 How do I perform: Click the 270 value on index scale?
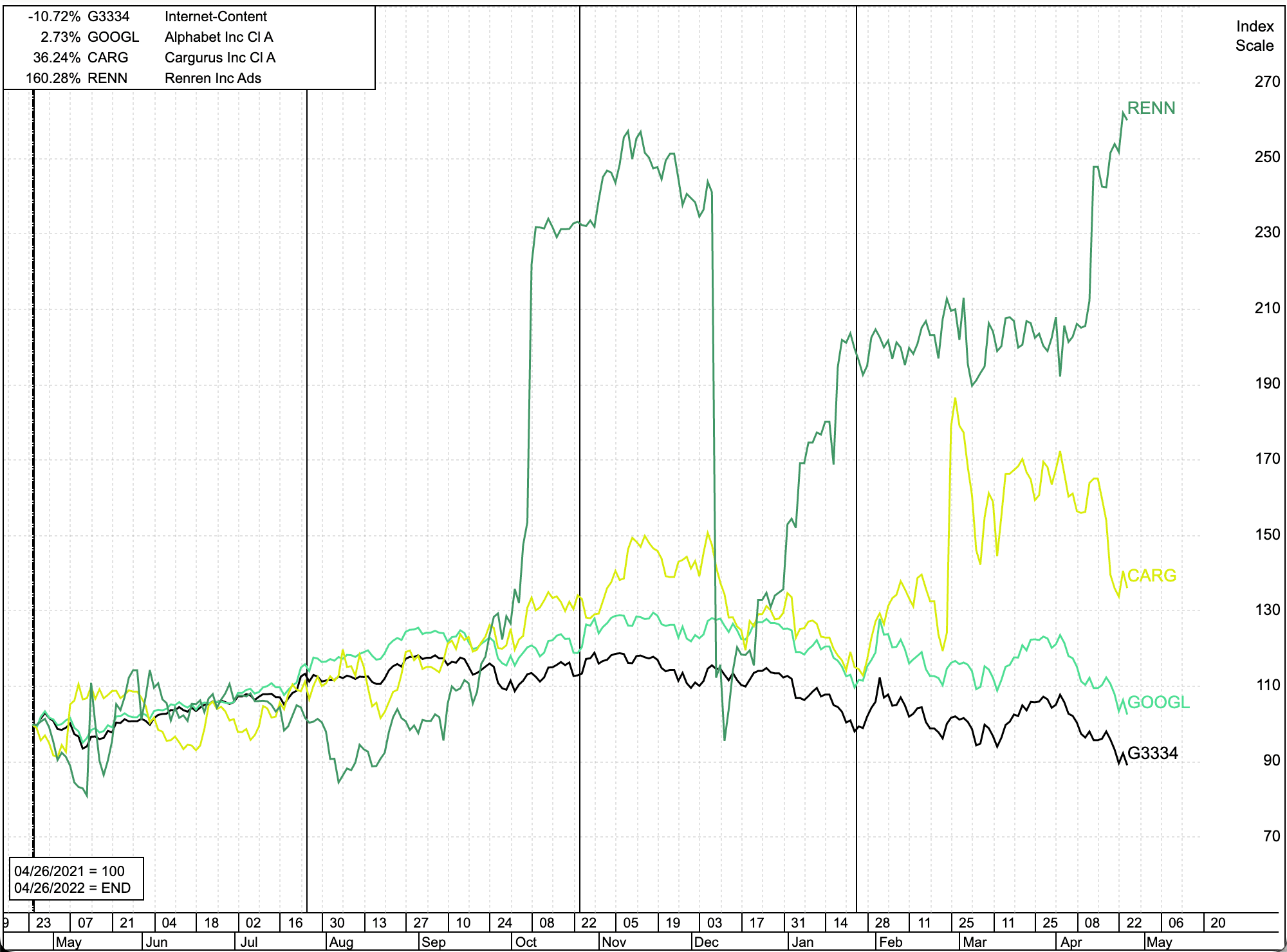coord(1267,82)
